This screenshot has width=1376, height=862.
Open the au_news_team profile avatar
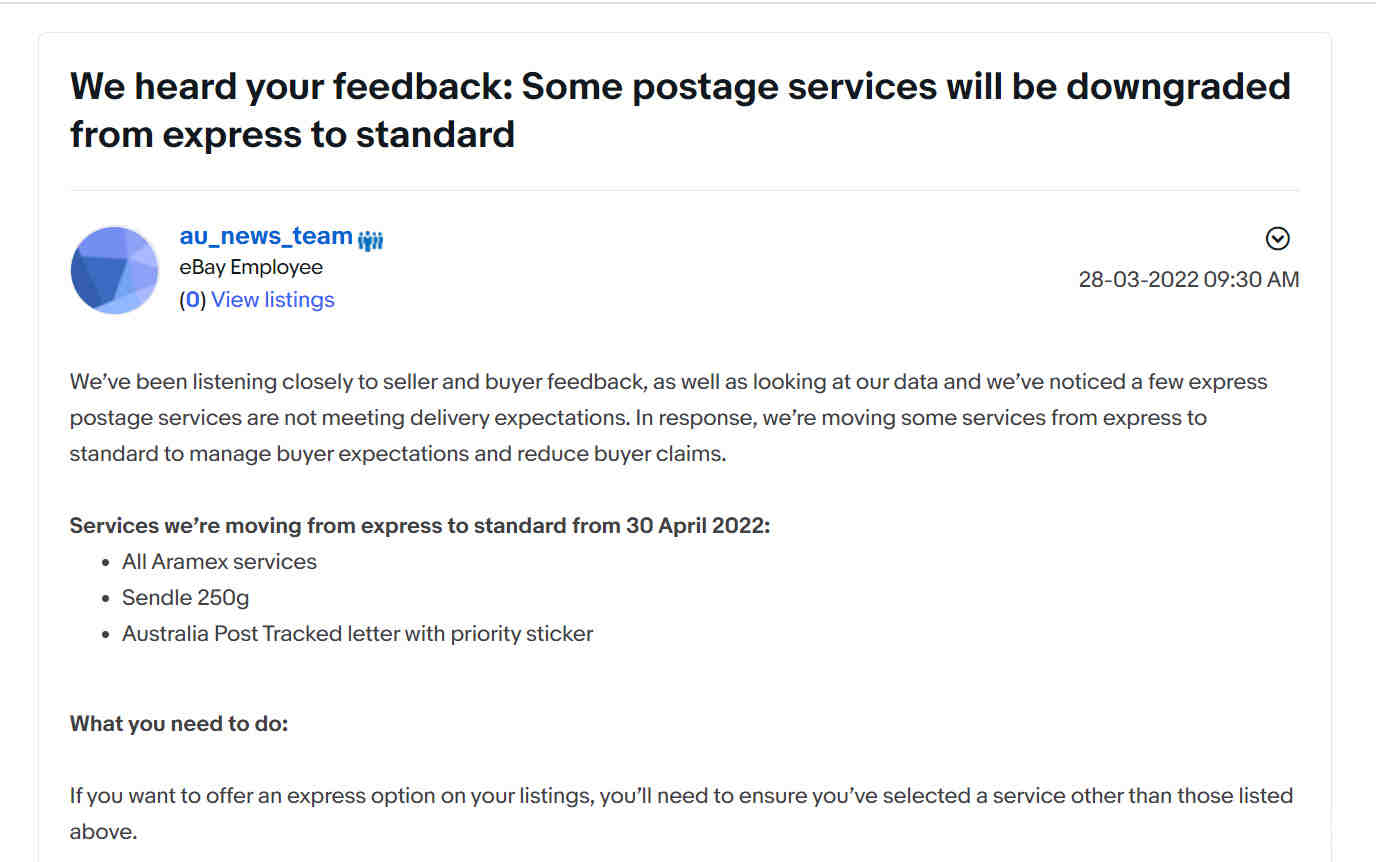(115, 270)
